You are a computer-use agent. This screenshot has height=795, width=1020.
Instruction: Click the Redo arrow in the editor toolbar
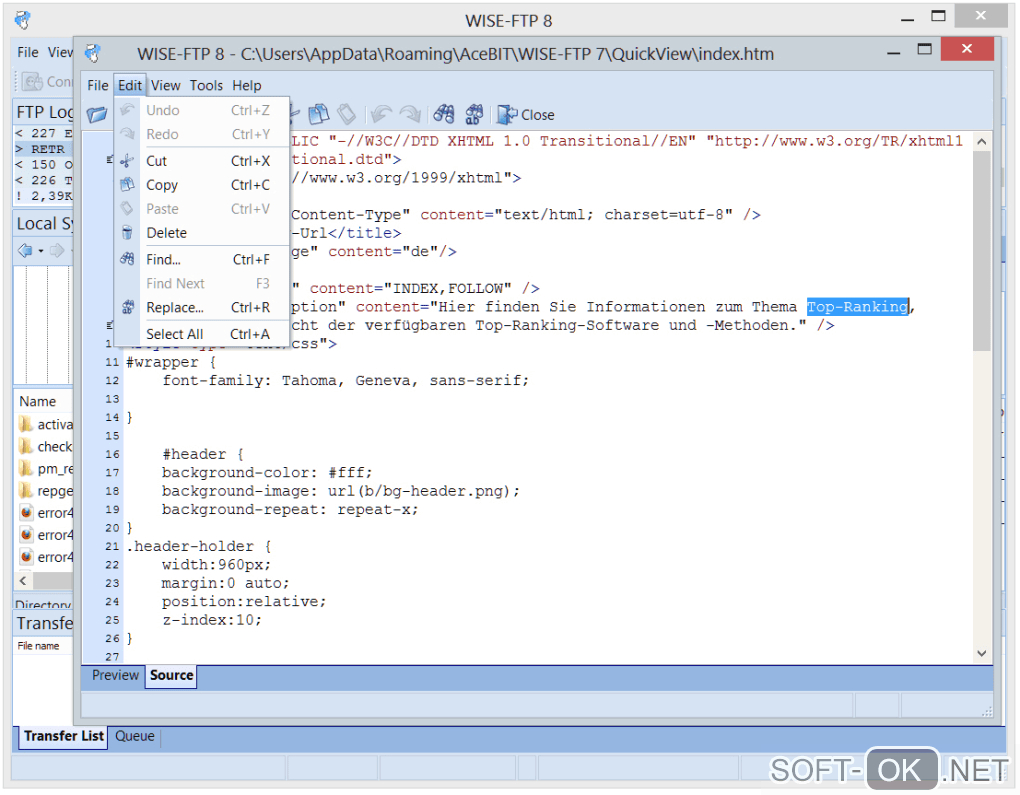[410, 115]
